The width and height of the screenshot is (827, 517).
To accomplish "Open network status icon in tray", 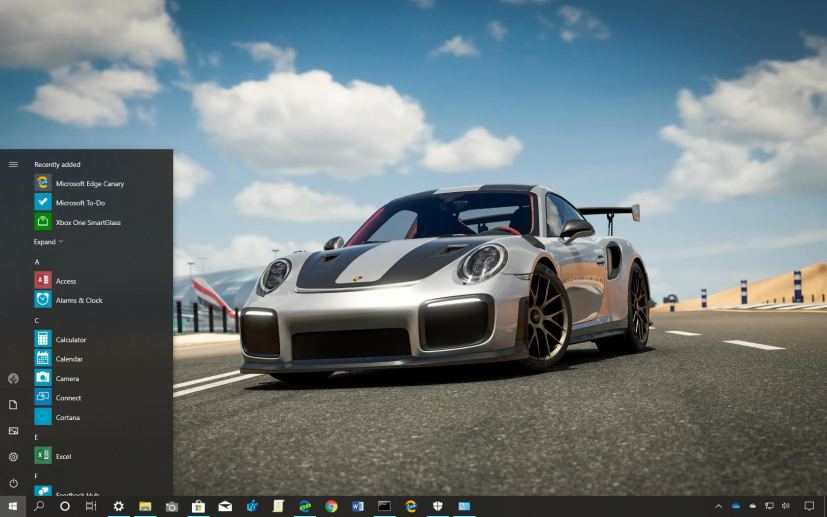I will (x=770, y=506).
